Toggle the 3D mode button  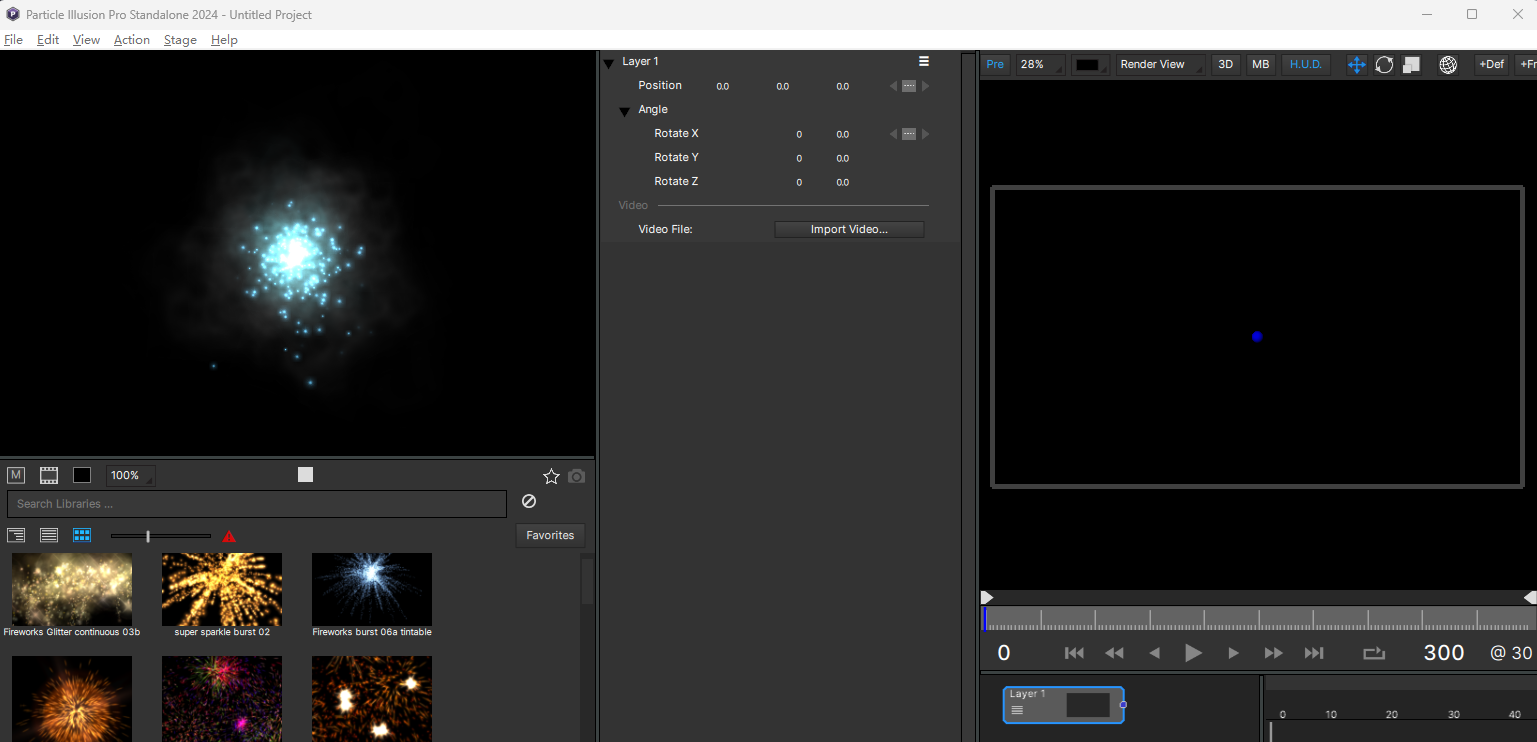[x=1225, y=64]
